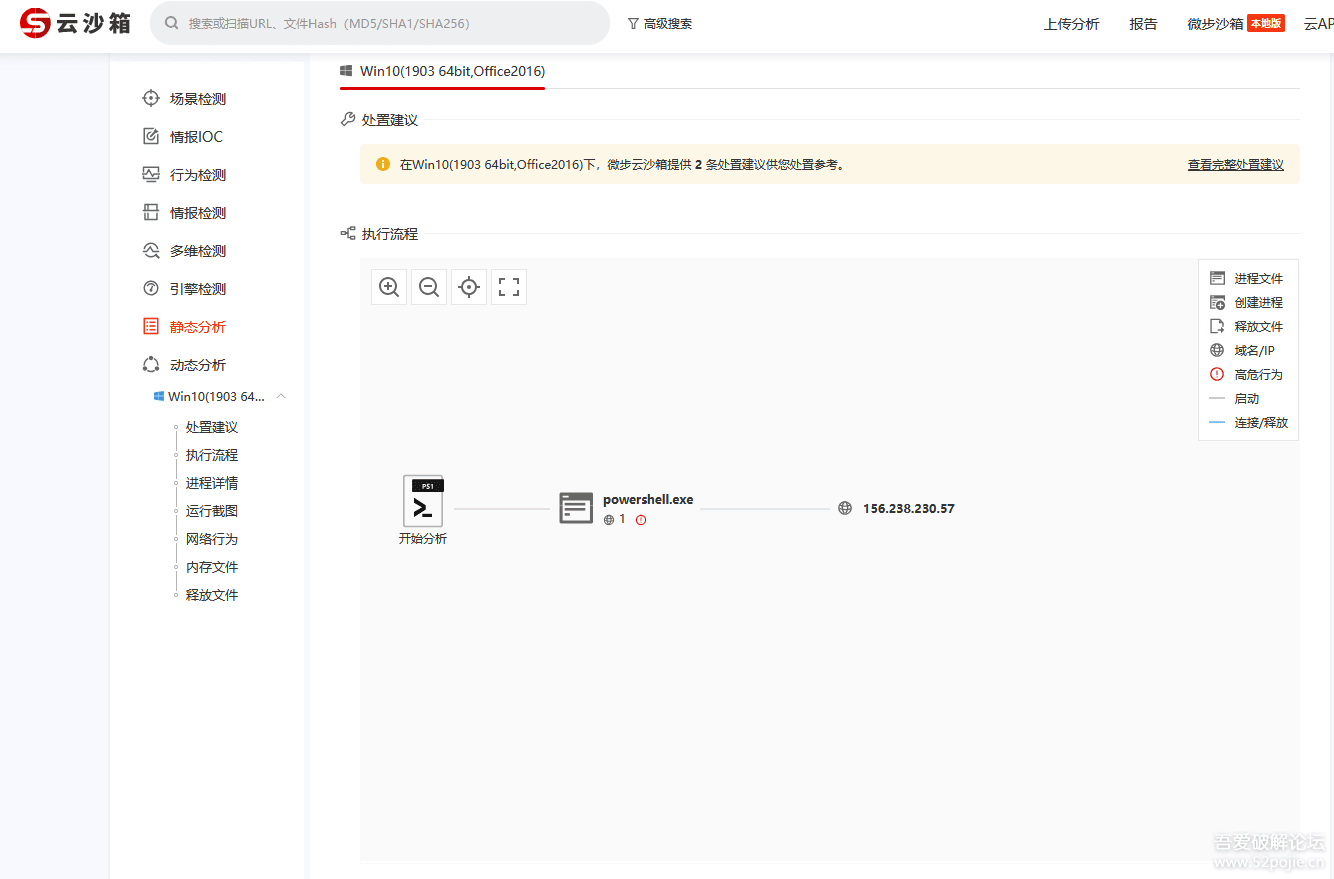Image resolution: width=1334 pixels, height=879 pixels.
Task: Open 静态分析 in sidebar
Action: 198,326
